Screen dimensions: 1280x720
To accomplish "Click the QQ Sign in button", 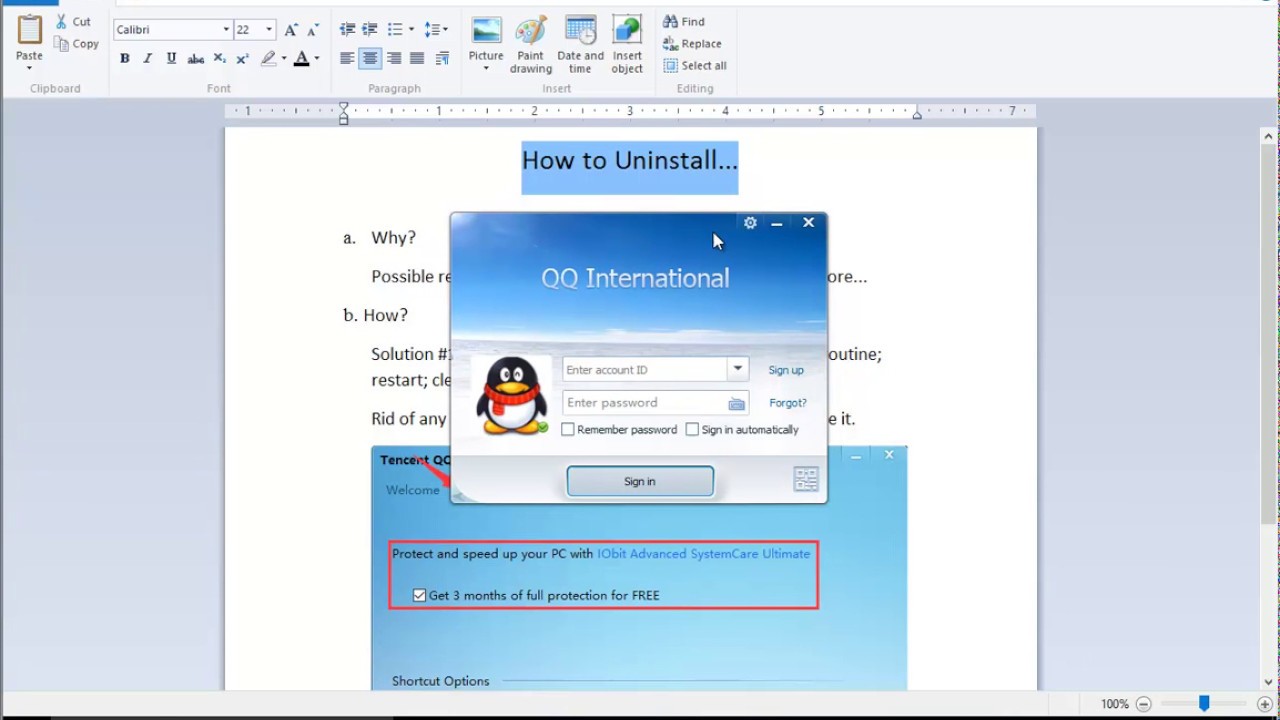I will (x=640, y=481).
